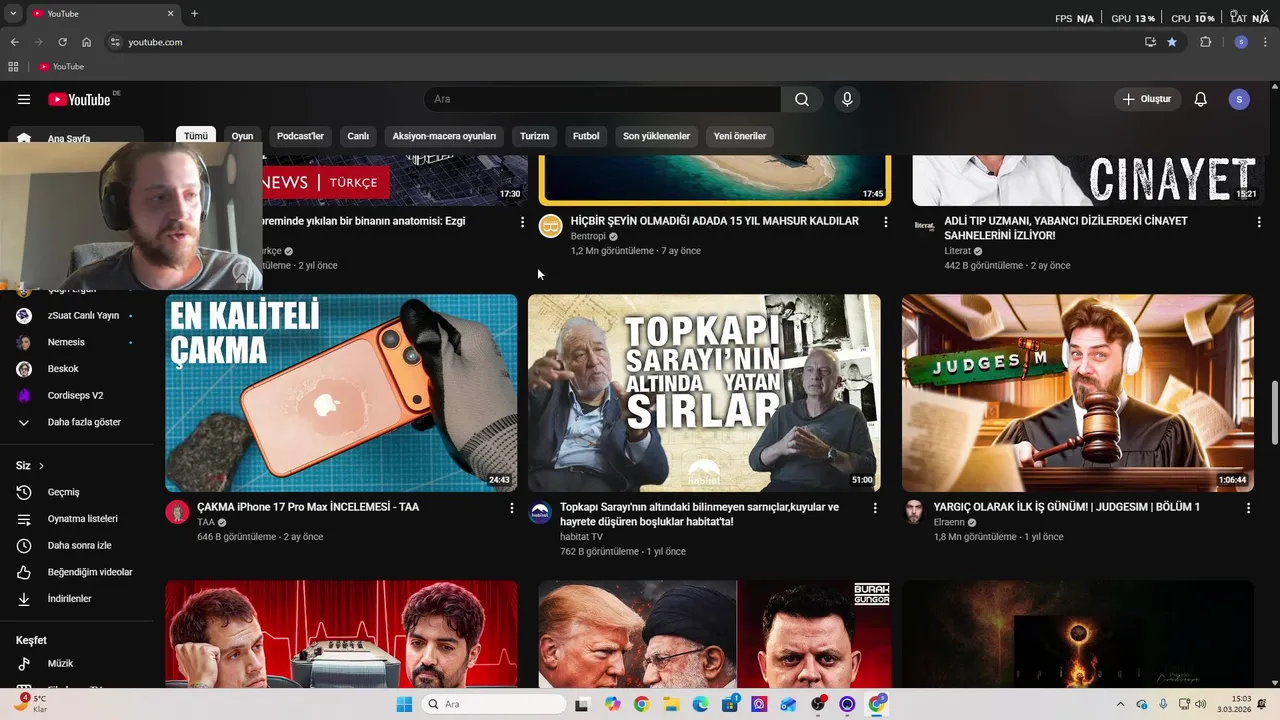1280x720 pixels.
Task: Open options for YARGIÇ OLARAK video
Action: point(1248,508)
